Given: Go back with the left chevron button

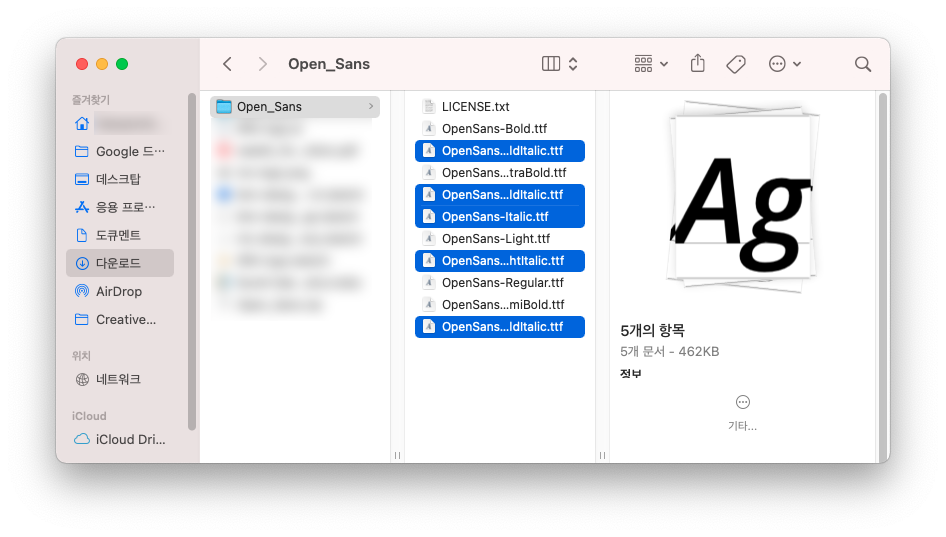Looking at the screenshot, I should [227, 64].
